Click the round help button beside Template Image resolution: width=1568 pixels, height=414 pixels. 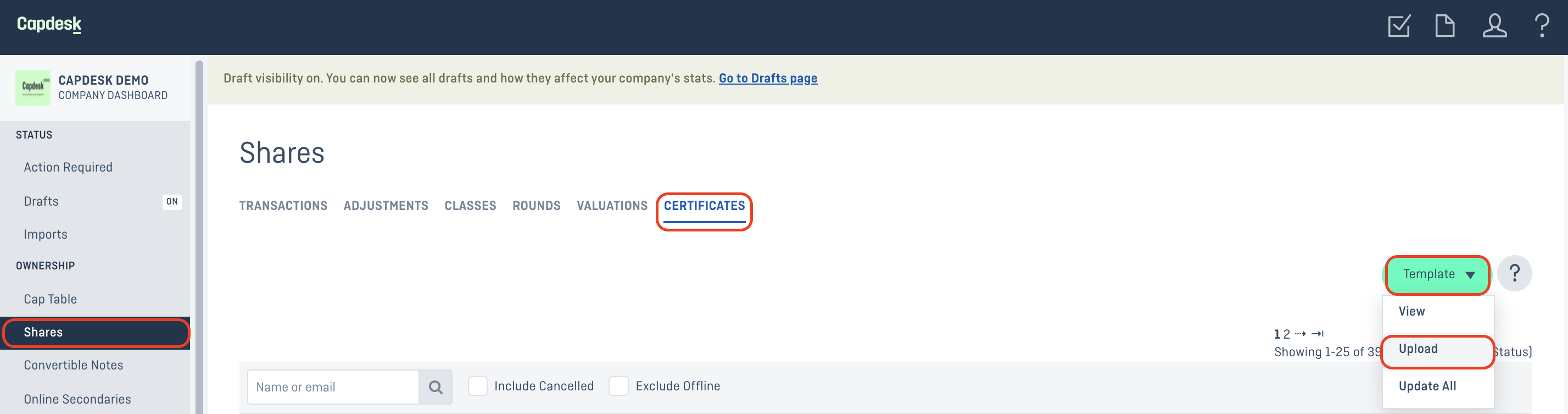point(1514,273)
